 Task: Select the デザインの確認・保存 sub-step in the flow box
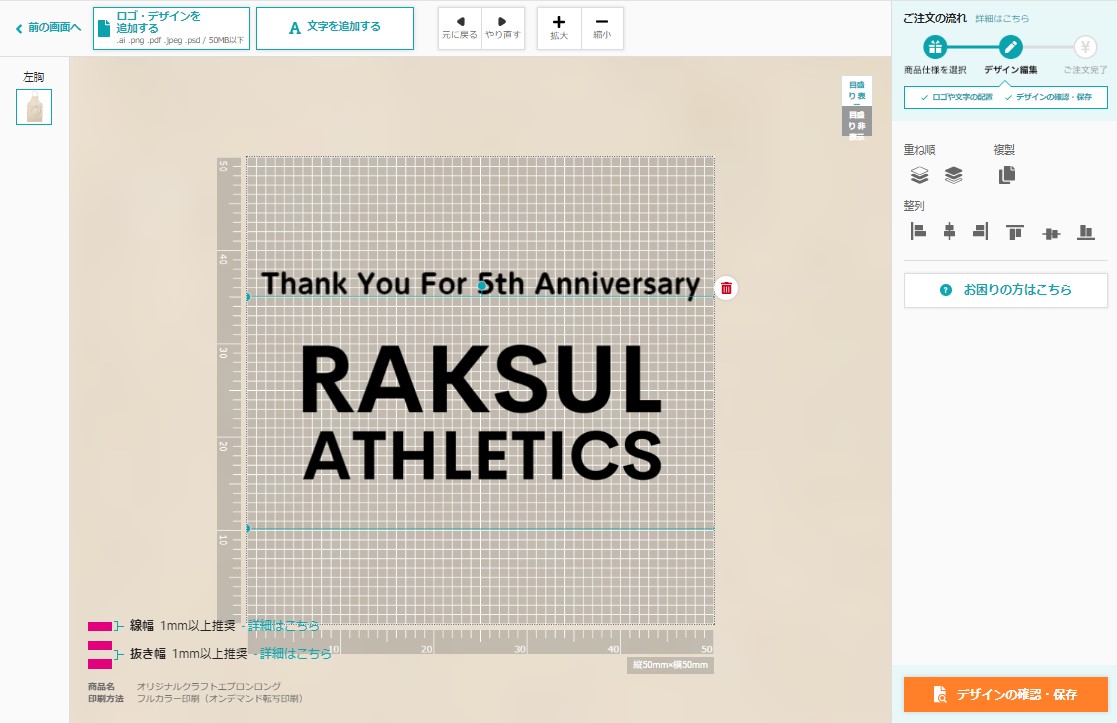(x=1048, y=97)
